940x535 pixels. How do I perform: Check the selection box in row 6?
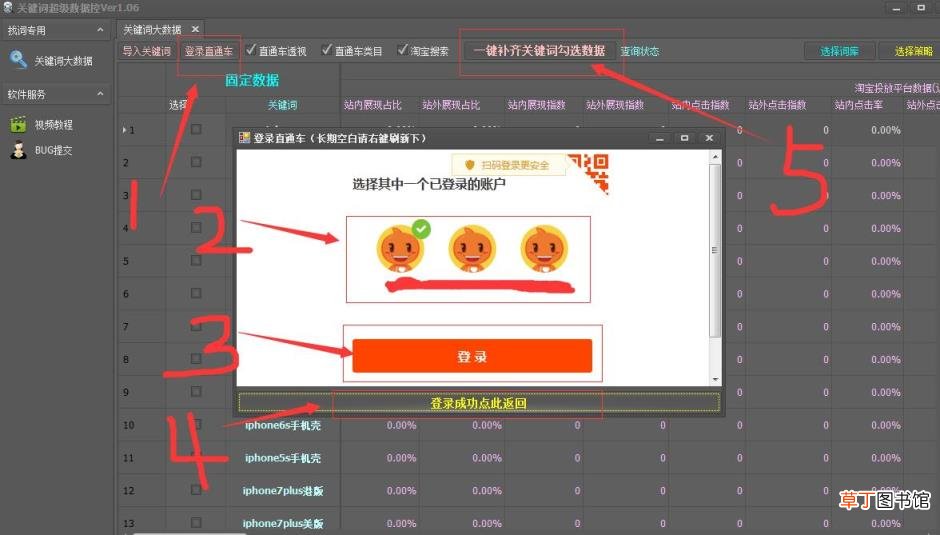[196, 293]
